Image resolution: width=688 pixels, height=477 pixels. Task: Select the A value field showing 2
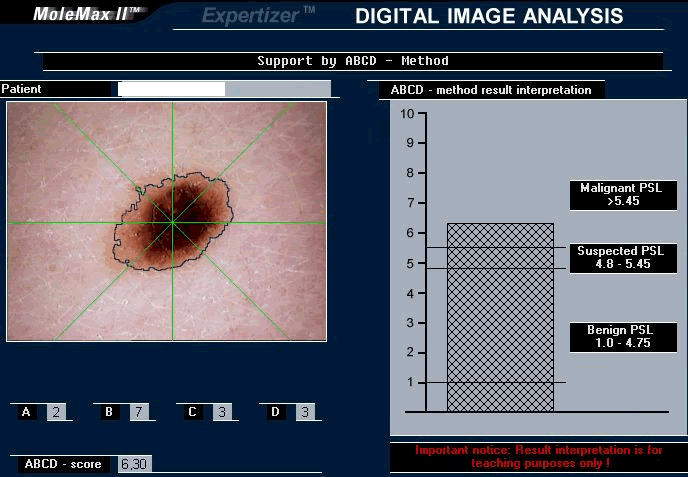pyautogui.click(x=56, y=412)
